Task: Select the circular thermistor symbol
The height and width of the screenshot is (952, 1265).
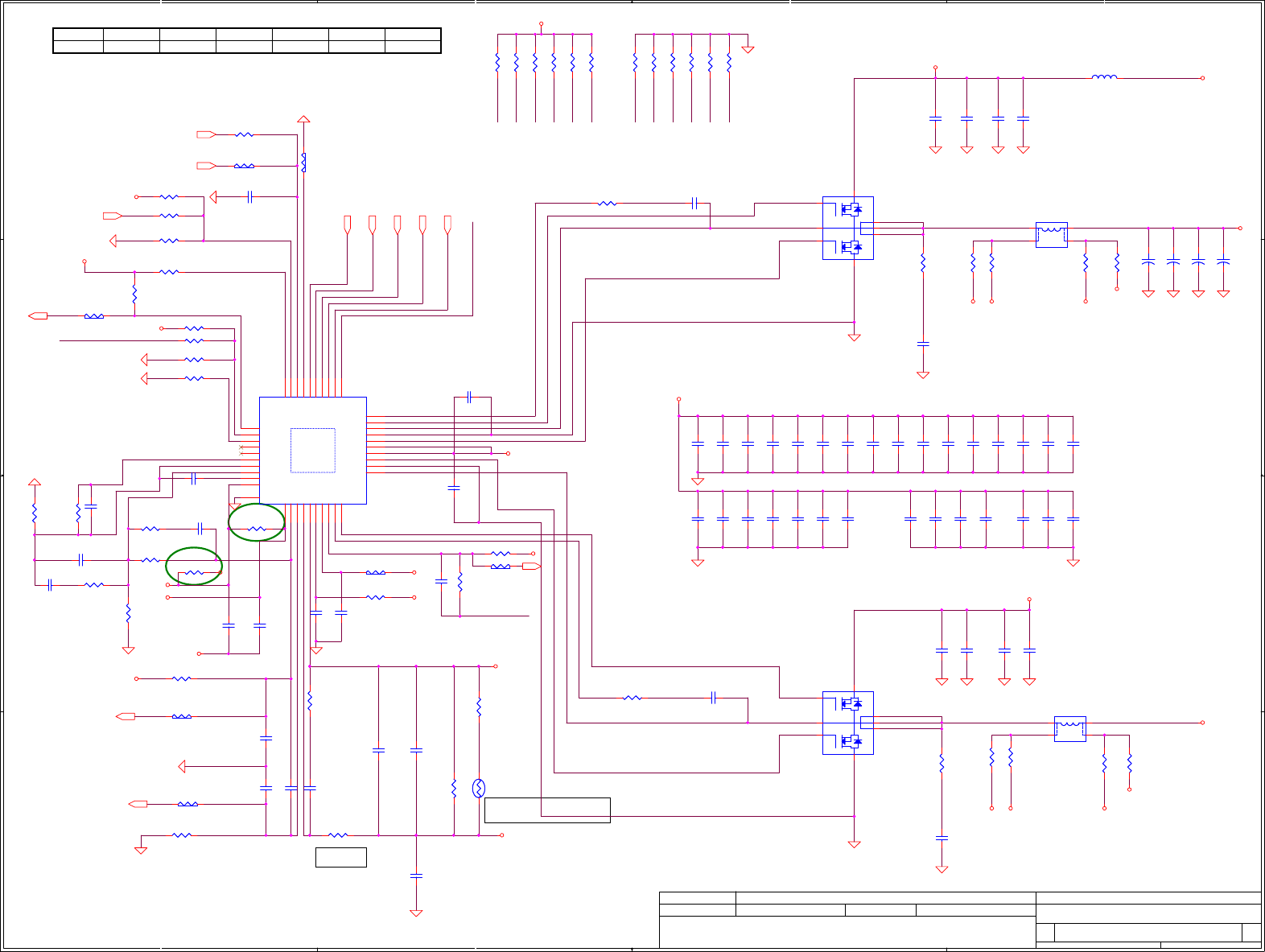Action: pos(479,788)
